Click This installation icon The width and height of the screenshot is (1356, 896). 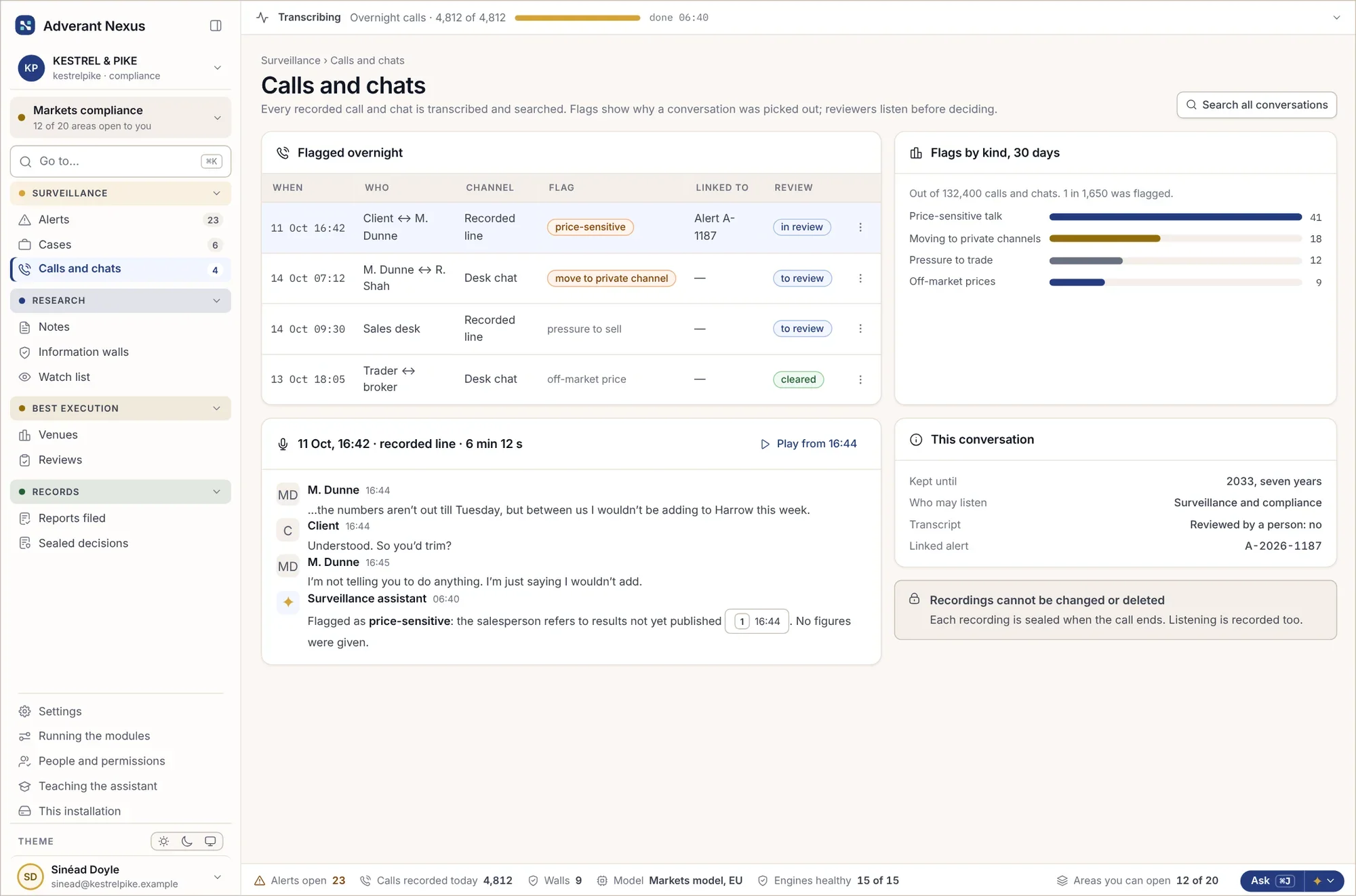point(25,811)
